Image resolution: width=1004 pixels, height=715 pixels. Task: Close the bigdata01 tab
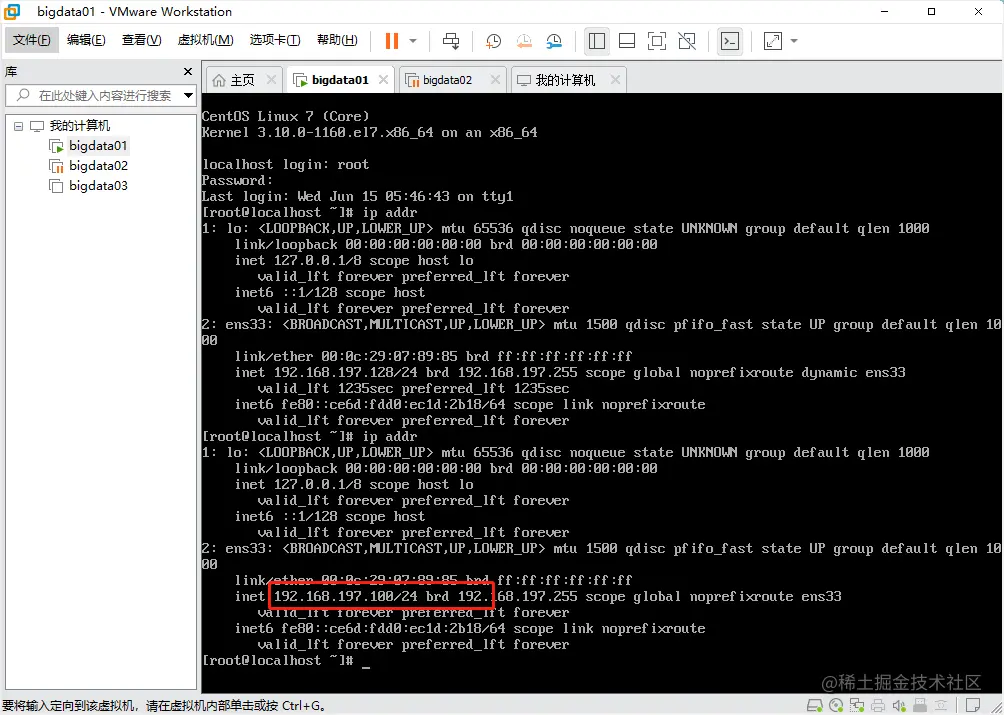[x=383, y=80]
